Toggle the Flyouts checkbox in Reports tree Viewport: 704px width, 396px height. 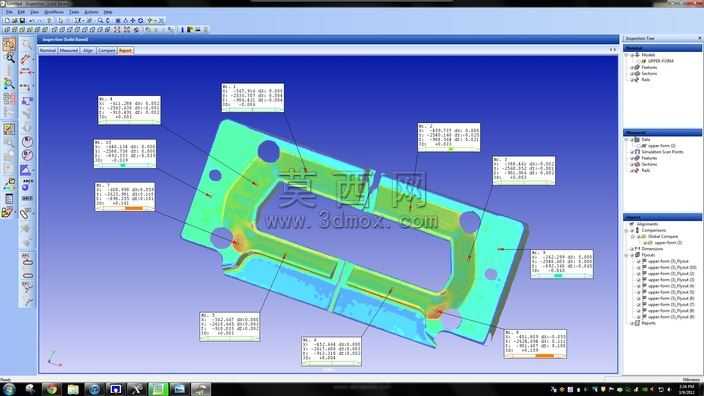[632, 255]
